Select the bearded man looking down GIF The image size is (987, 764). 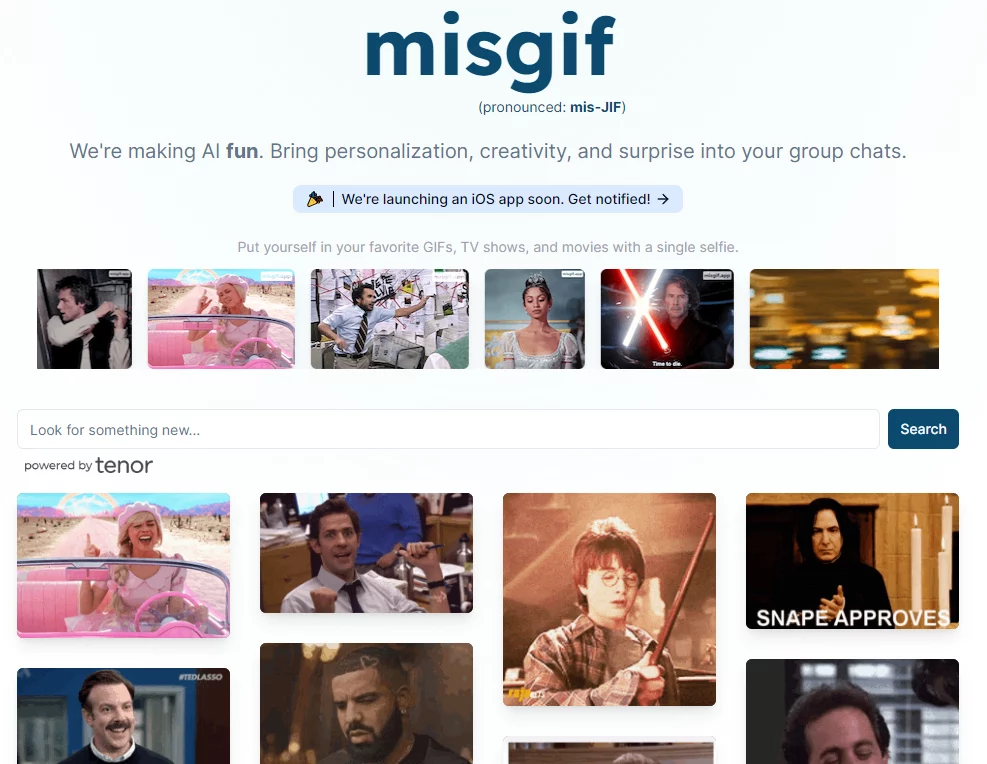[x=366, y=704]
